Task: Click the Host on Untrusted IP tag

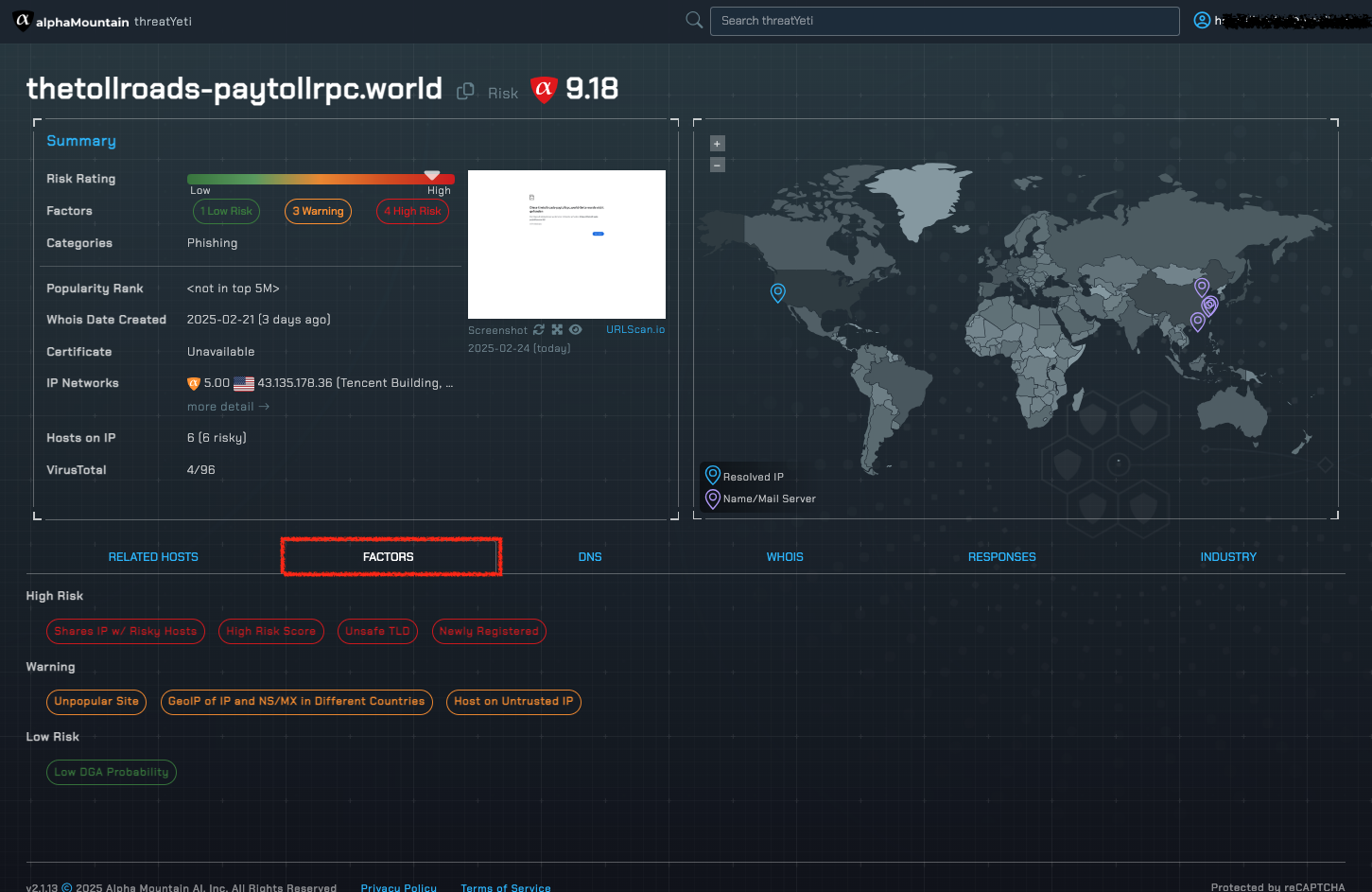Action: 513,702
